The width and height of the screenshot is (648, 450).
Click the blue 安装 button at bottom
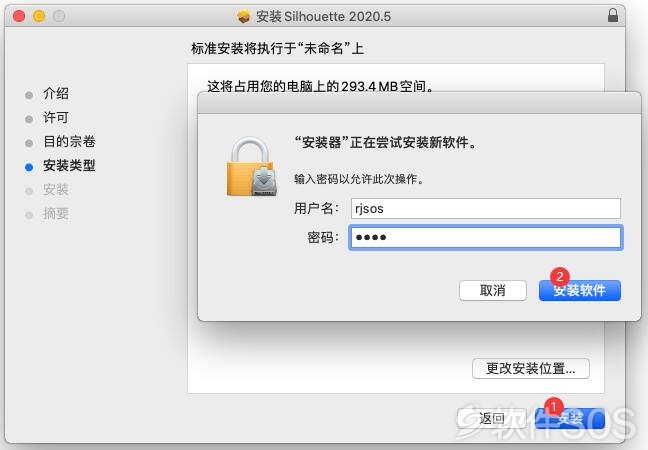570,419
